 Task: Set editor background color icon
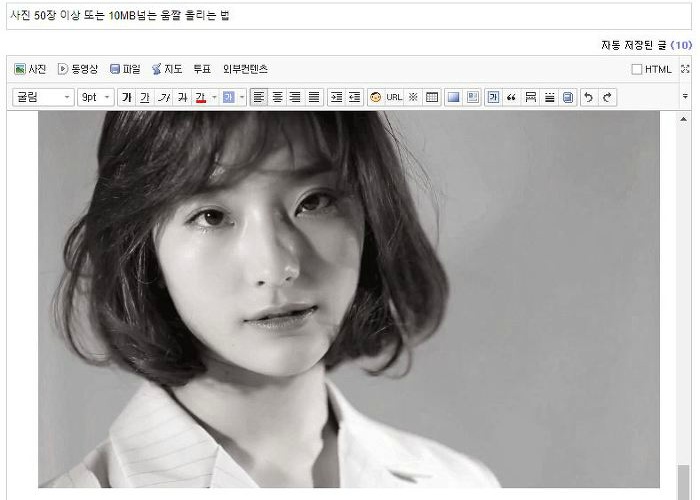coord(454,97)
